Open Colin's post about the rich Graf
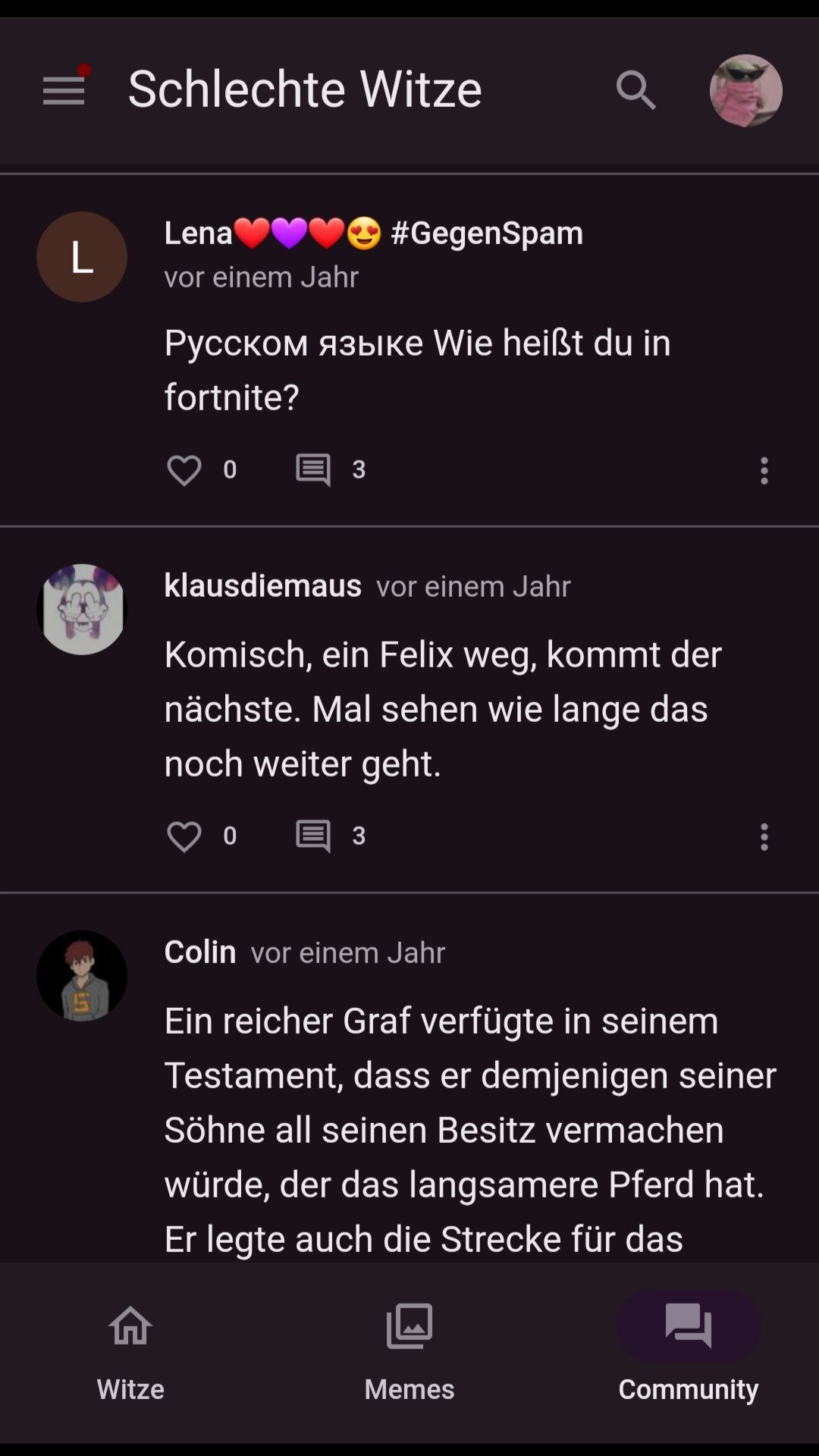Image resolution: width=819 pixels, height=1456 pixels. 470,1128
